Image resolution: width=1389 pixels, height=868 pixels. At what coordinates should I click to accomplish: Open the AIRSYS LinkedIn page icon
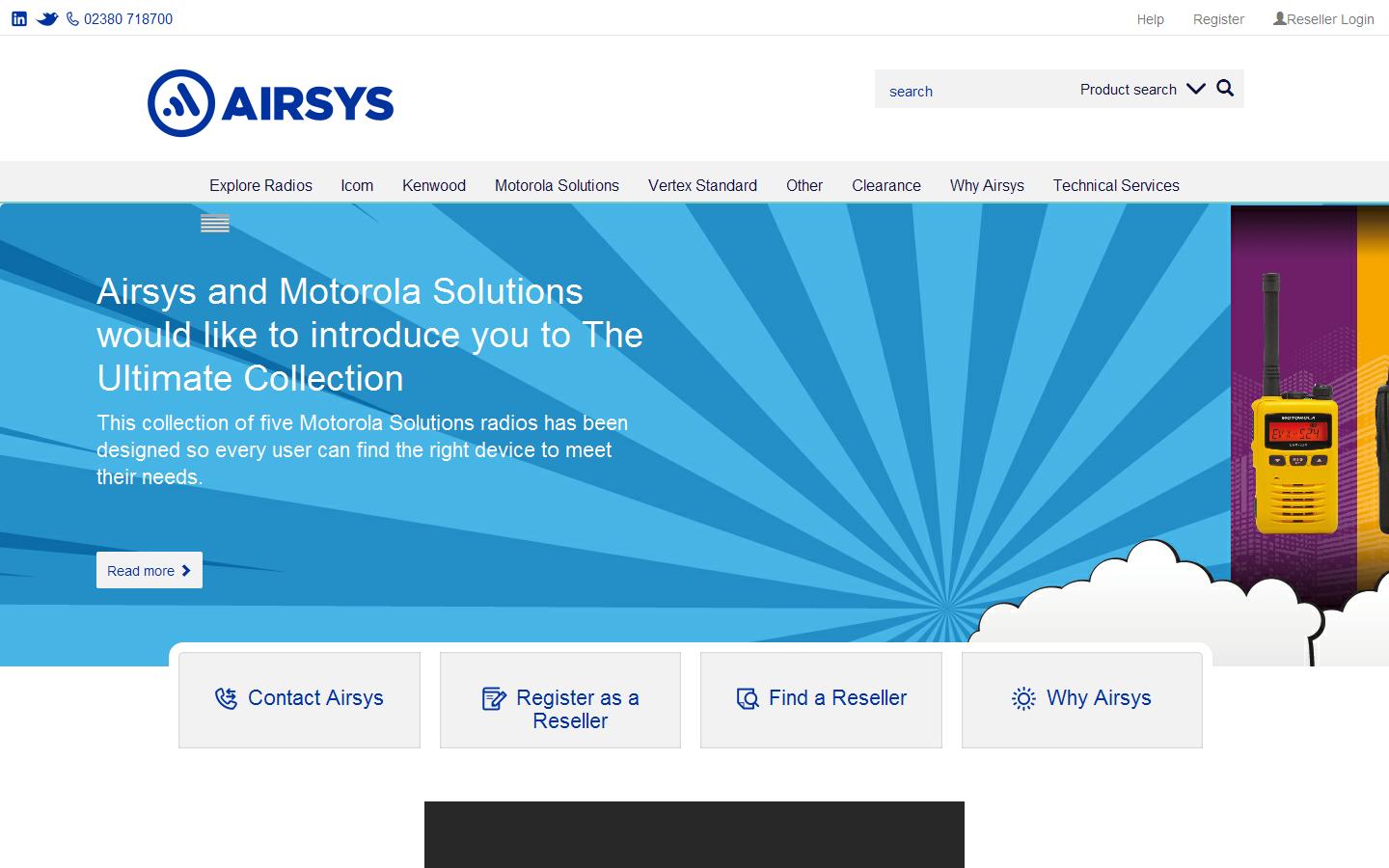click(19, 17)
